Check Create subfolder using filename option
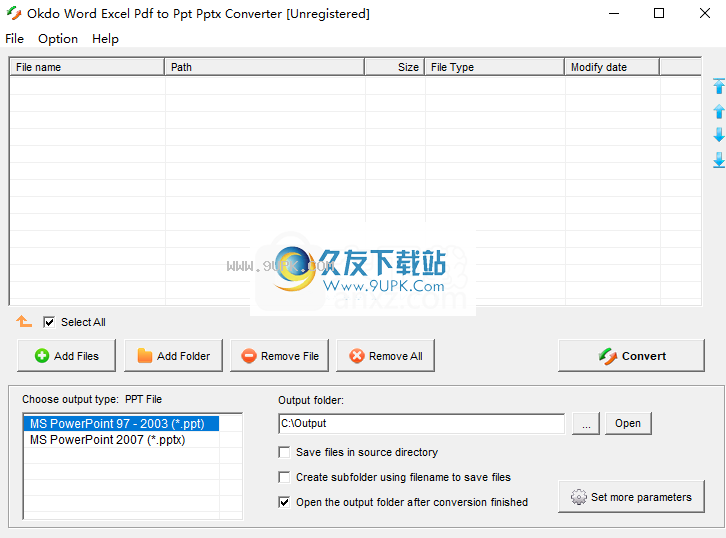The height and width of the screenshot is (538, 726). (284, 477)
